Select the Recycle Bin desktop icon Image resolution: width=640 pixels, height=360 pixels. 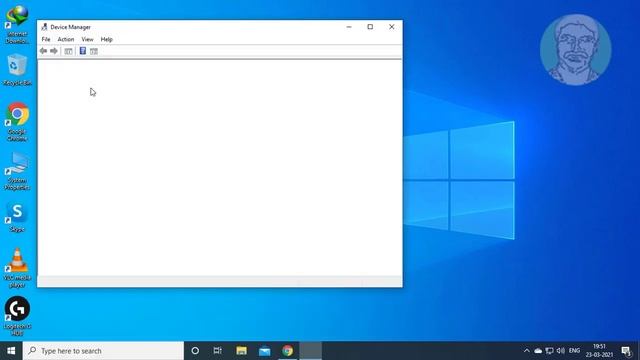click(x=17, y=70)
